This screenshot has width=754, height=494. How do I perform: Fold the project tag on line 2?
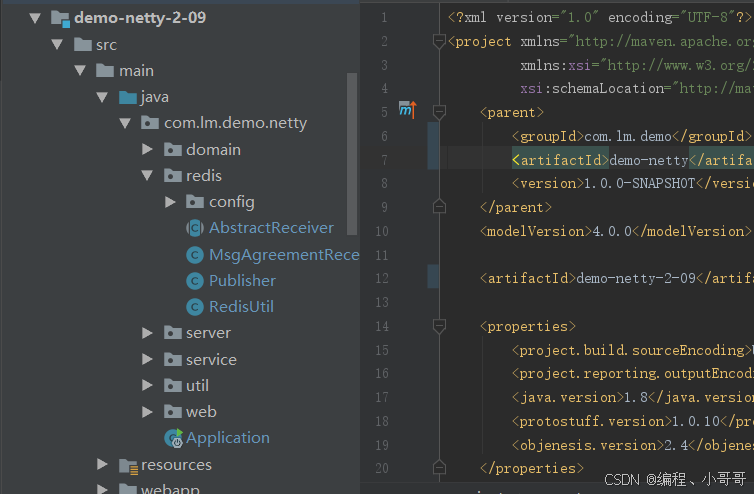[x=439, y=41]
